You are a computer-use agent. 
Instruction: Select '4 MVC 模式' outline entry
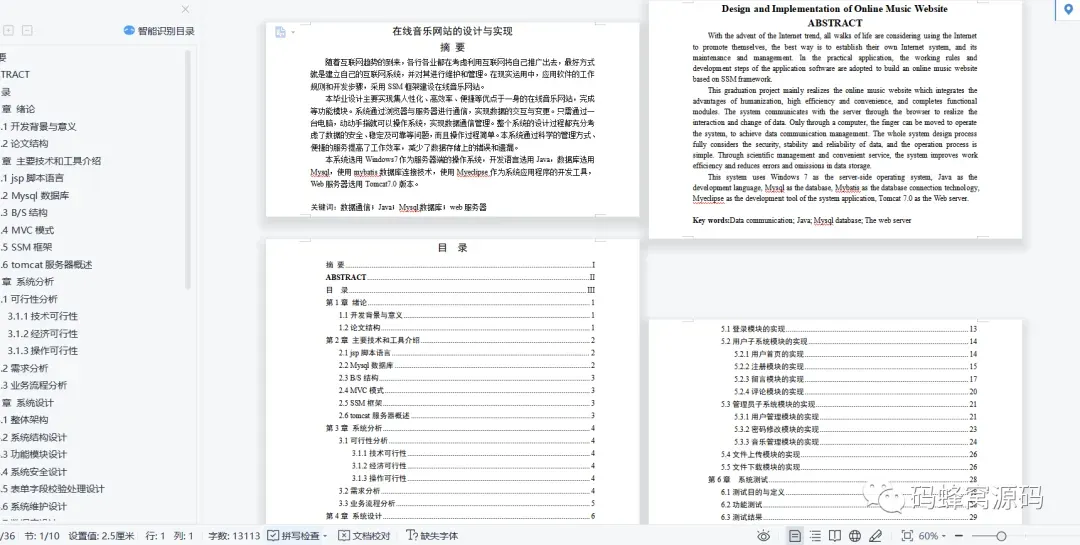(27, 229)
